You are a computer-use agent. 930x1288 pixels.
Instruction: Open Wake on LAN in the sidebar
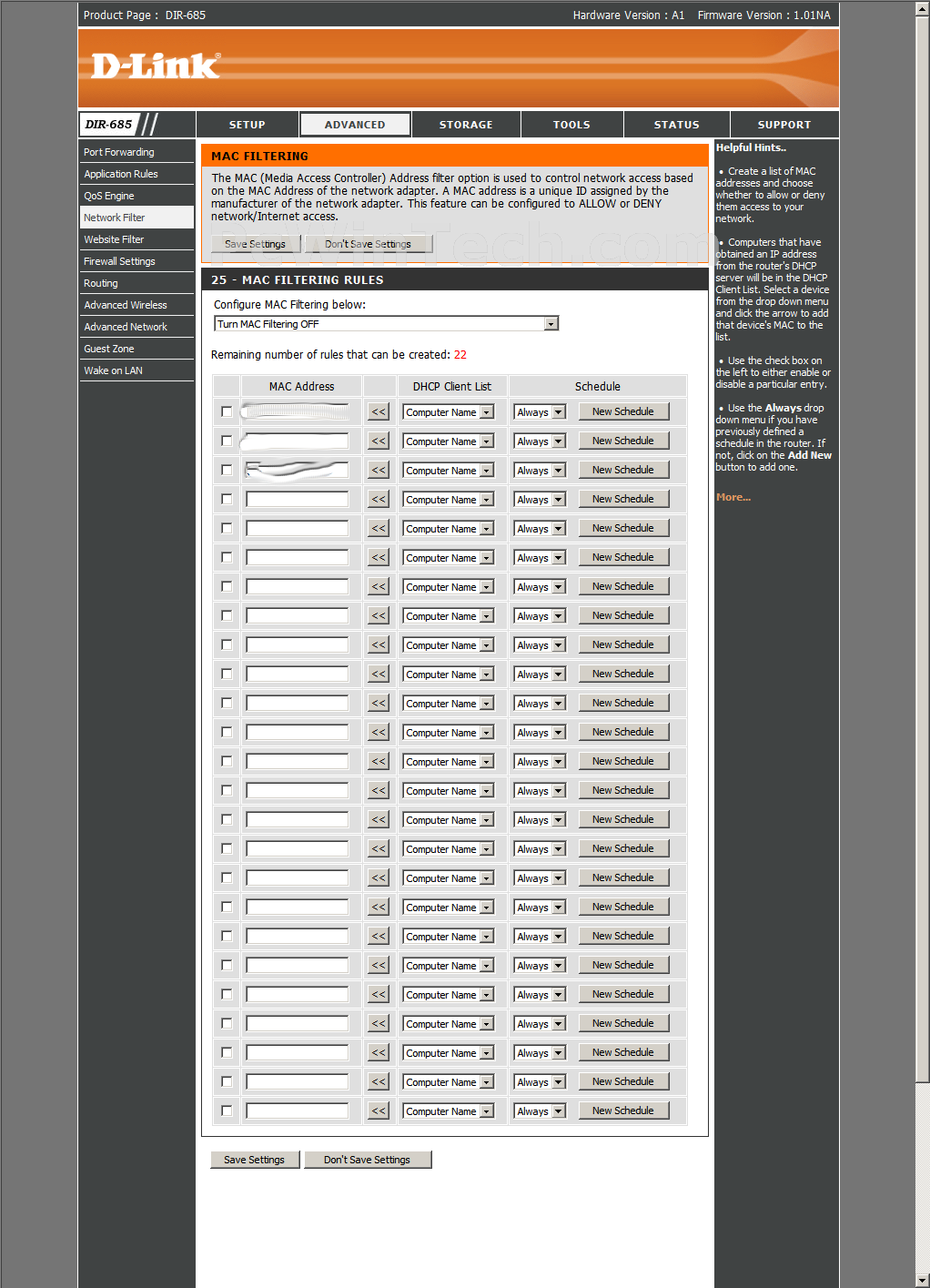point(136,370)
